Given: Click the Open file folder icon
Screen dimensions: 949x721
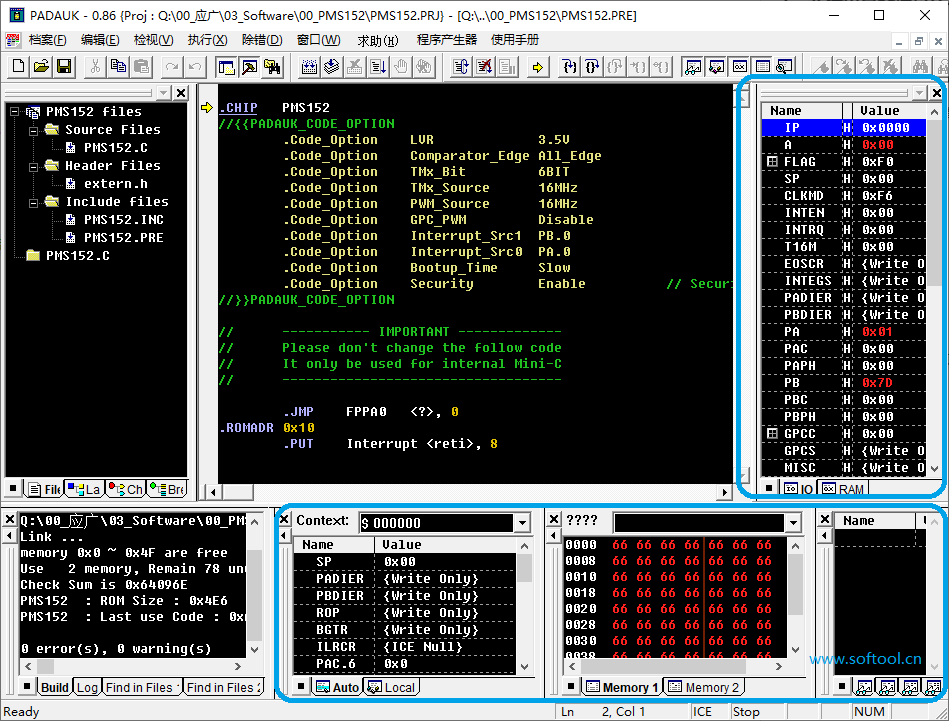Looking at the screenshot, I should click(41, 67).
